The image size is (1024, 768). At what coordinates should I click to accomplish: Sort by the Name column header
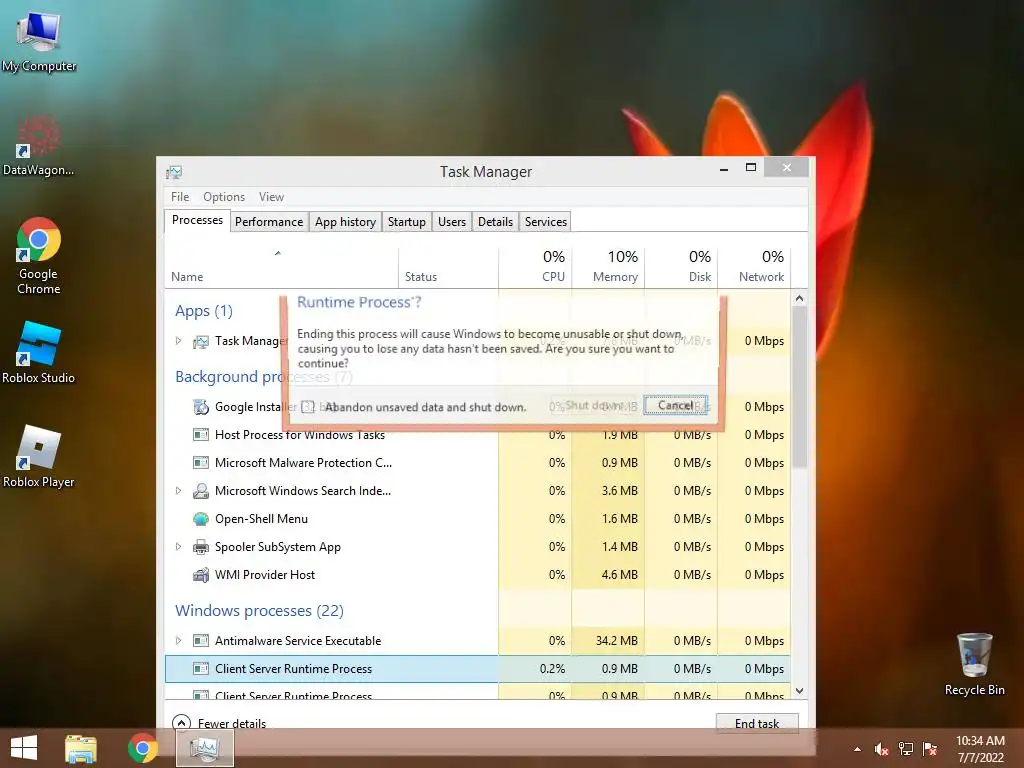coord(281,268)
